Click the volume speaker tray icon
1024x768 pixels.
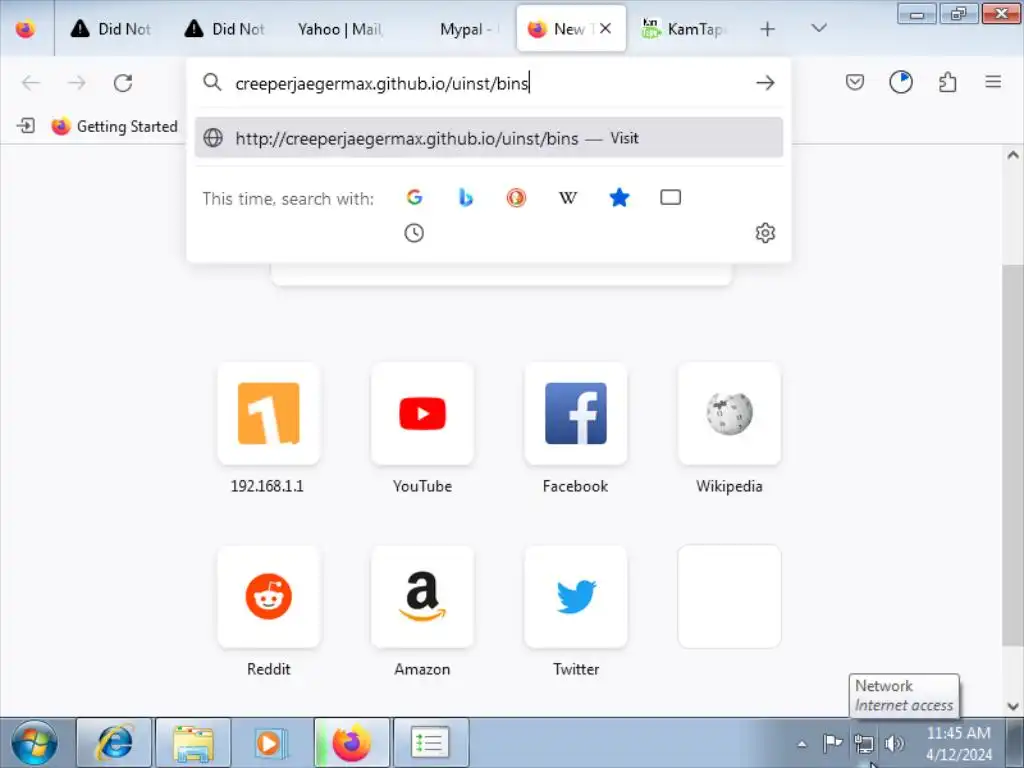pos(894,743)
